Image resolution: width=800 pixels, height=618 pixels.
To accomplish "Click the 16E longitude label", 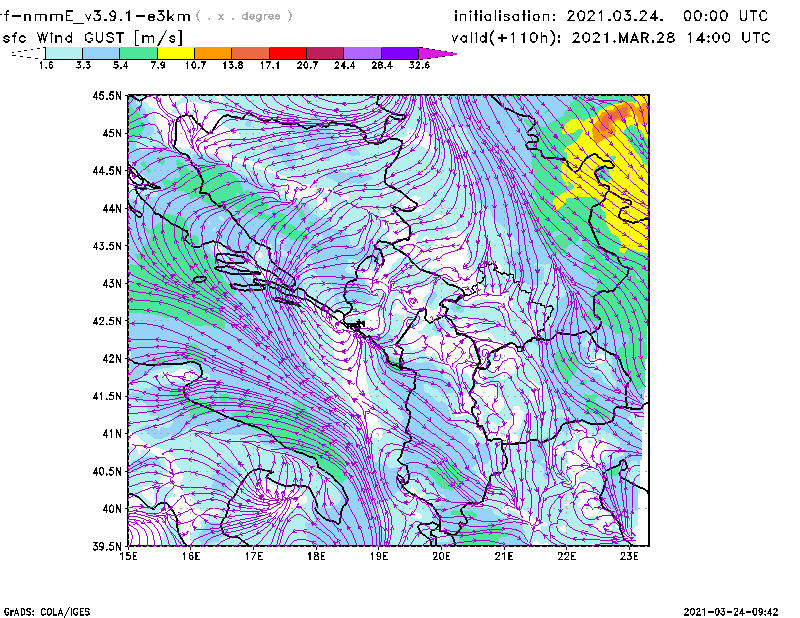I will click(x=191, y=556).
